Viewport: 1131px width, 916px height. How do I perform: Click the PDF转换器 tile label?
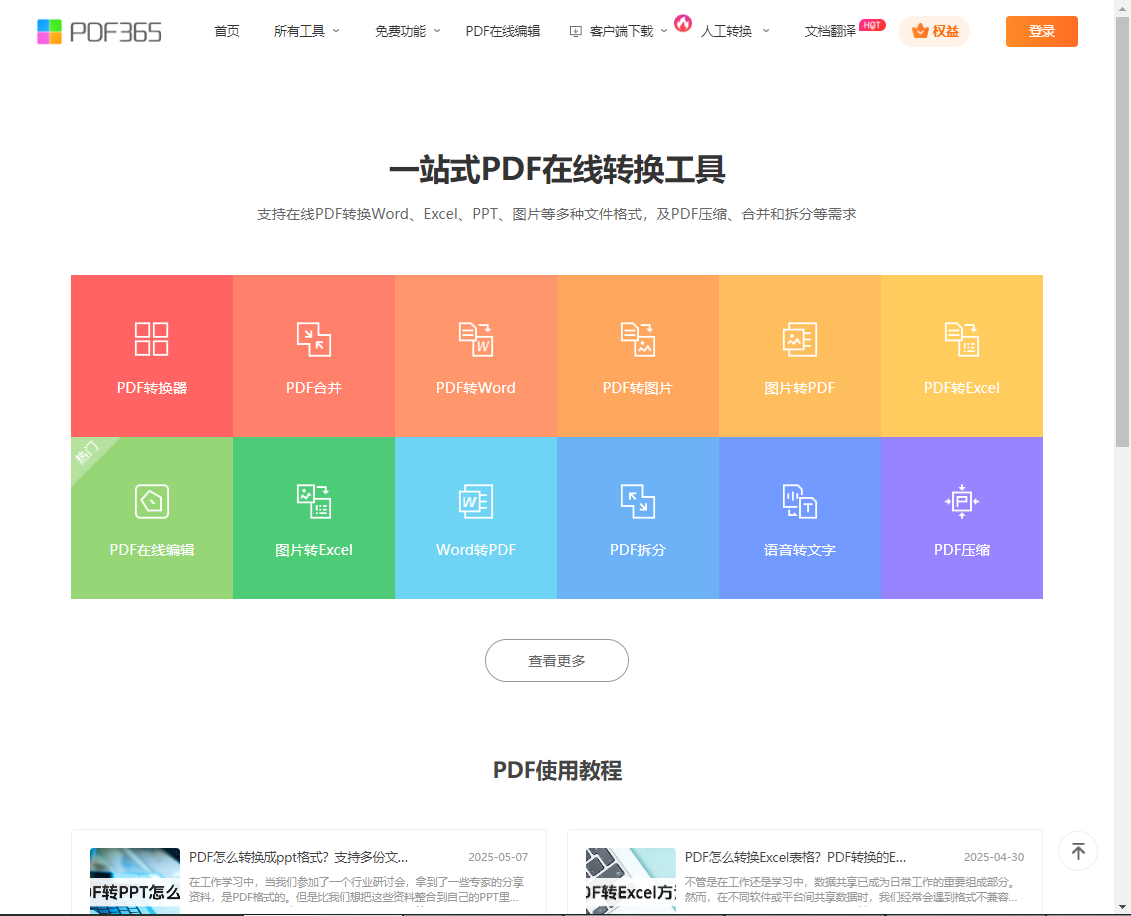point(151,388)
